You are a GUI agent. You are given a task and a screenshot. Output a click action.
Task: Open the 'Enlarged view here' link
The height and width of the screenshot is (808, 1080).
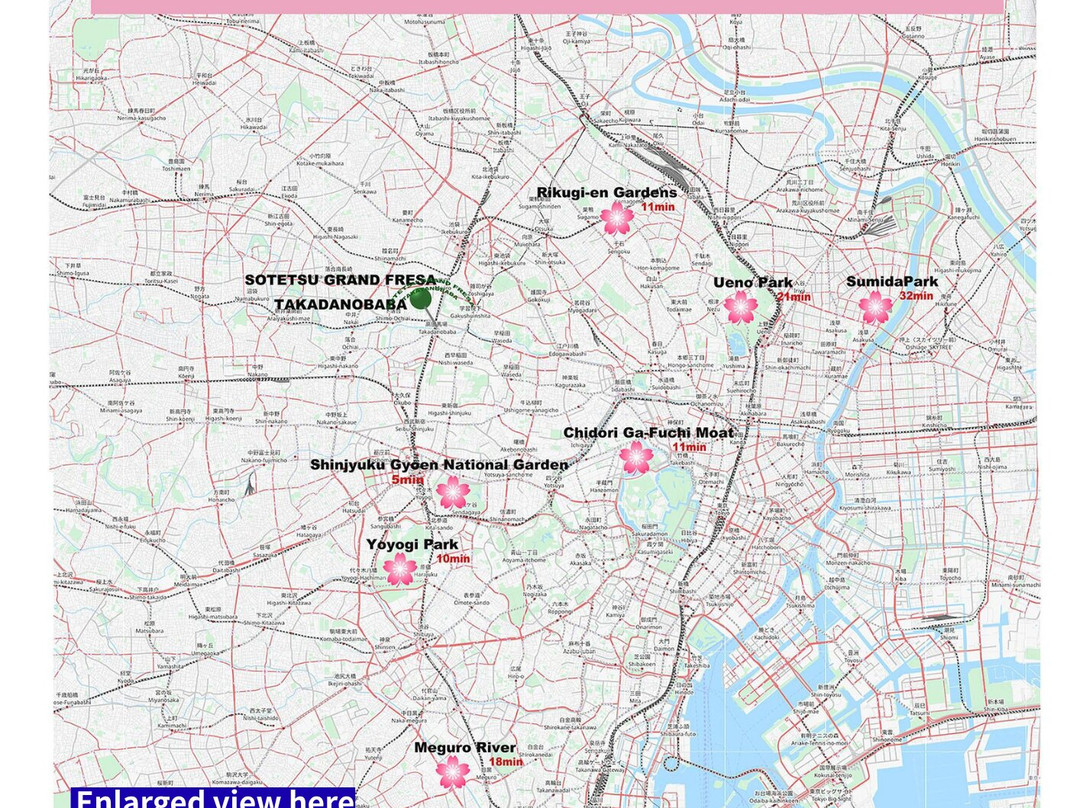[x=213, y=798]
